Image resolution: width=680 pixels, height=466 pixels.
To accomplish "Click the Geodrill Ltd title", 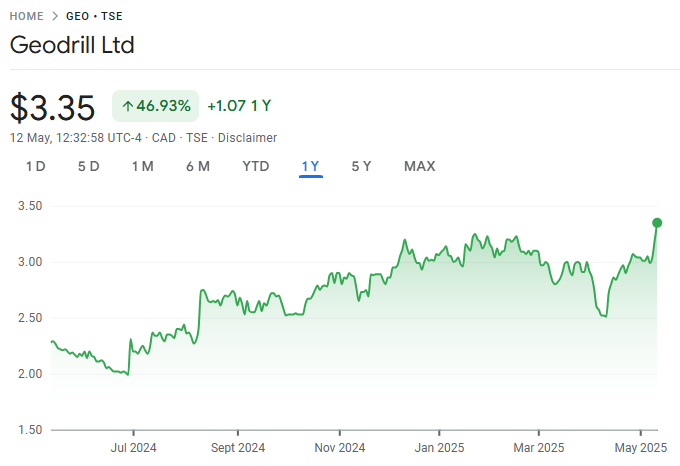I will coord(72,45).
